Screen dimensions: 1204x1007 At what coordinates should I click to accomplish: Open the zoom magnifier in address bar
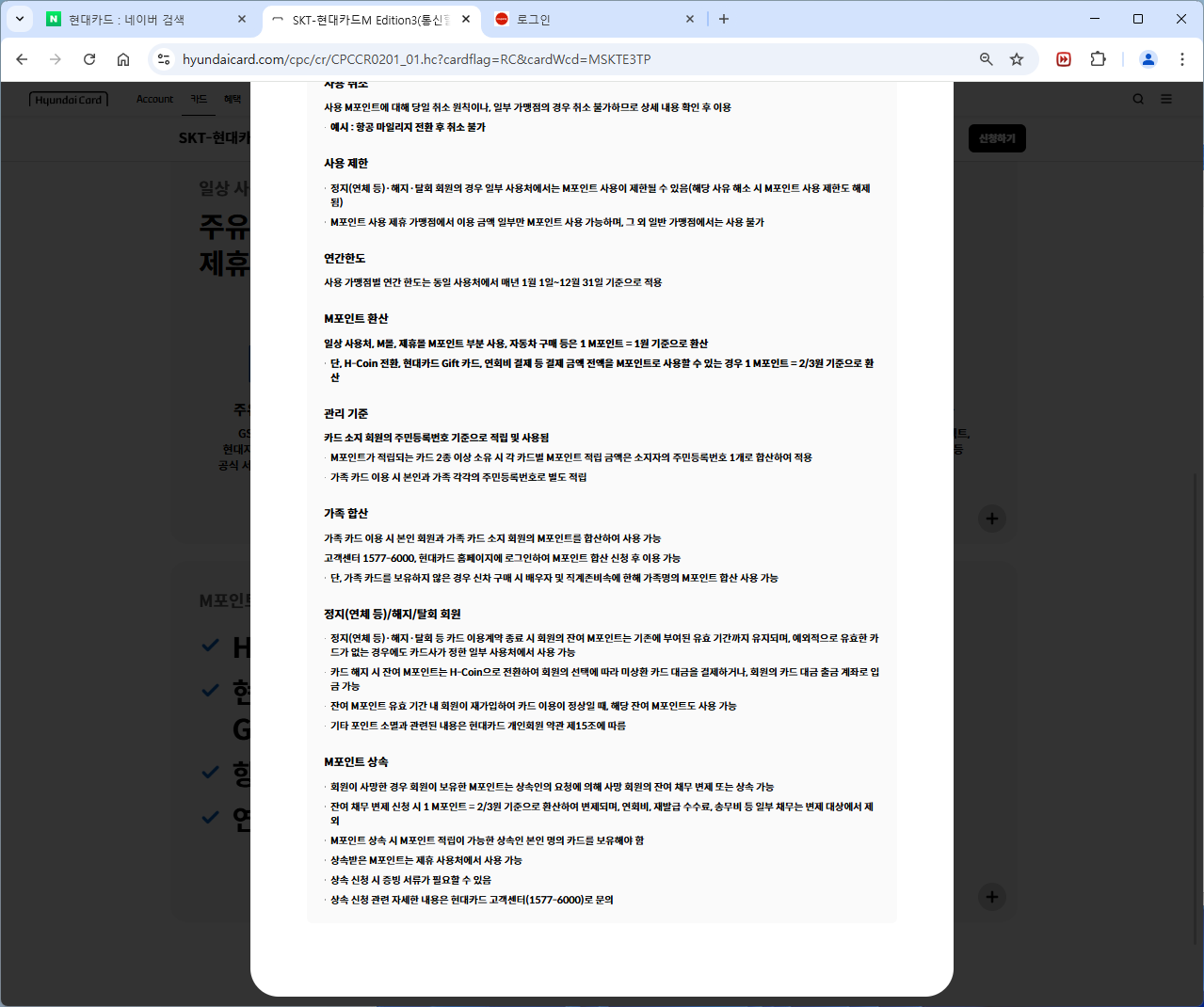[x=987, y=59]
